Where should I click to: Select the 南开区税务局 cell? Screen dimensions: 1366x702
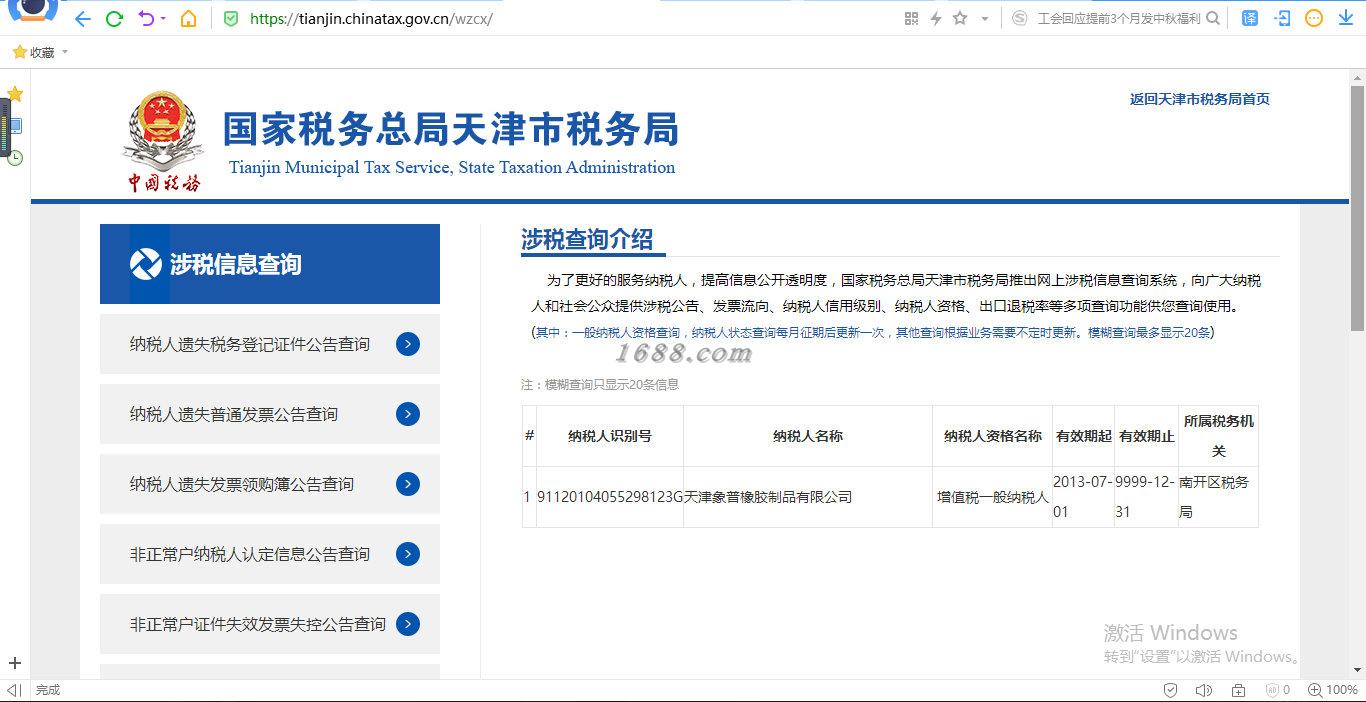pos(1218,497)
